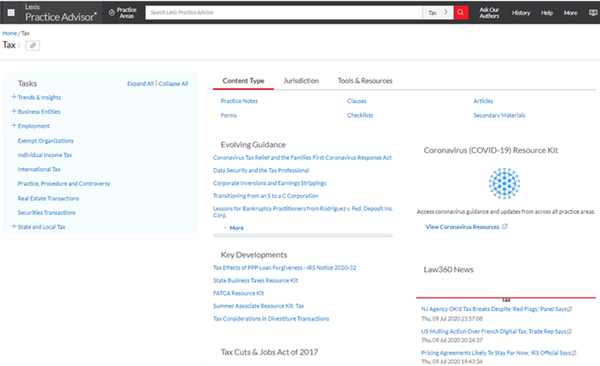
Task: Click View Coronavirus Resources link
Action: (462, 227)
